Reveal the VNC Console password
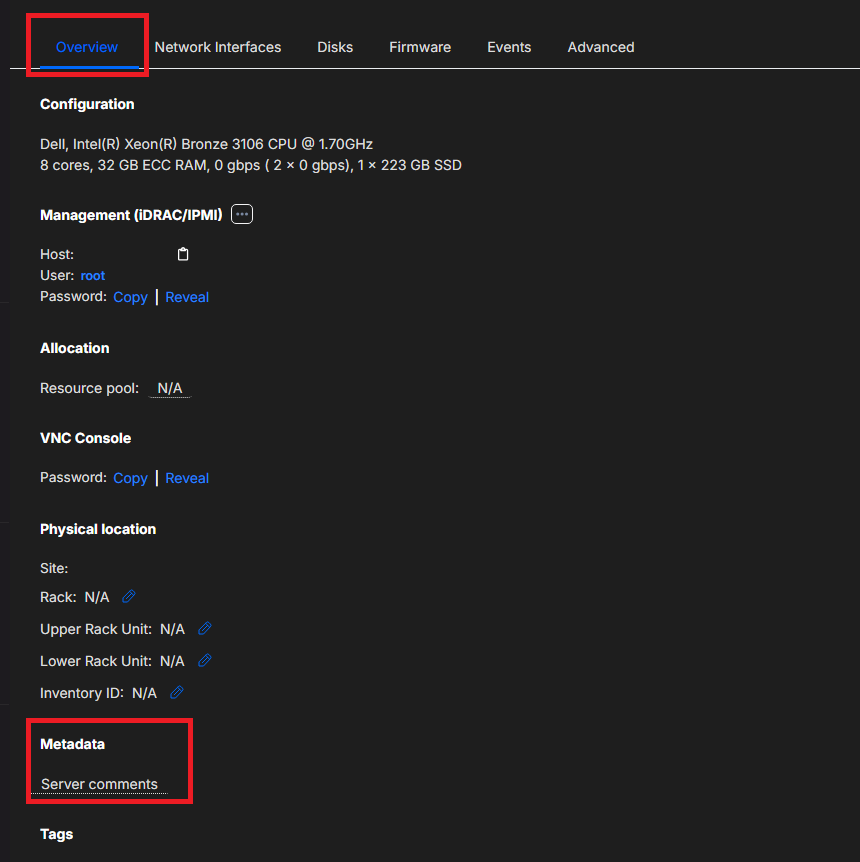This screenshot has width=860, height=862. coord(187,478)
